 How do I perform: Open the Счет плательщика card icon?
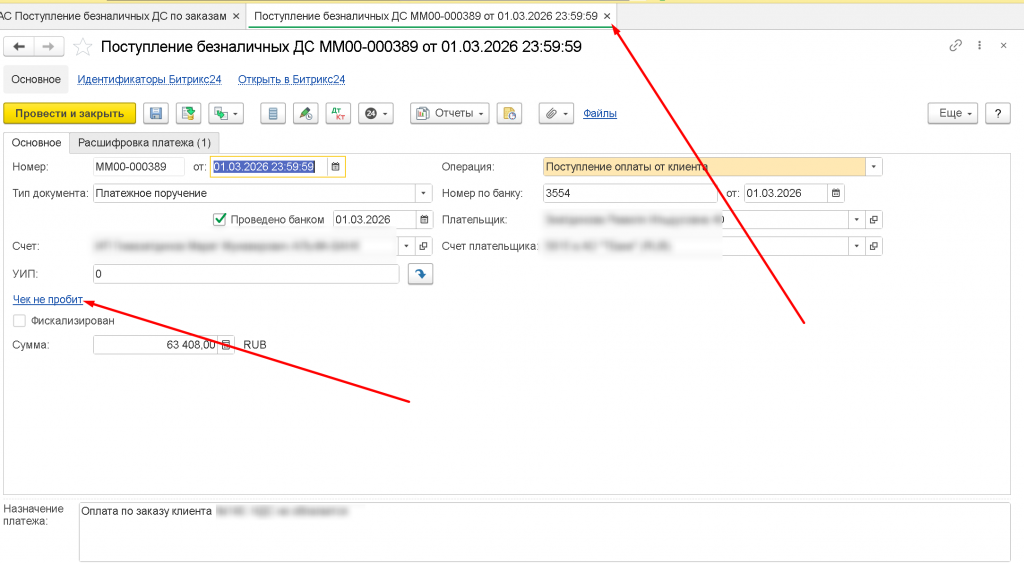(x=874, y=246)
